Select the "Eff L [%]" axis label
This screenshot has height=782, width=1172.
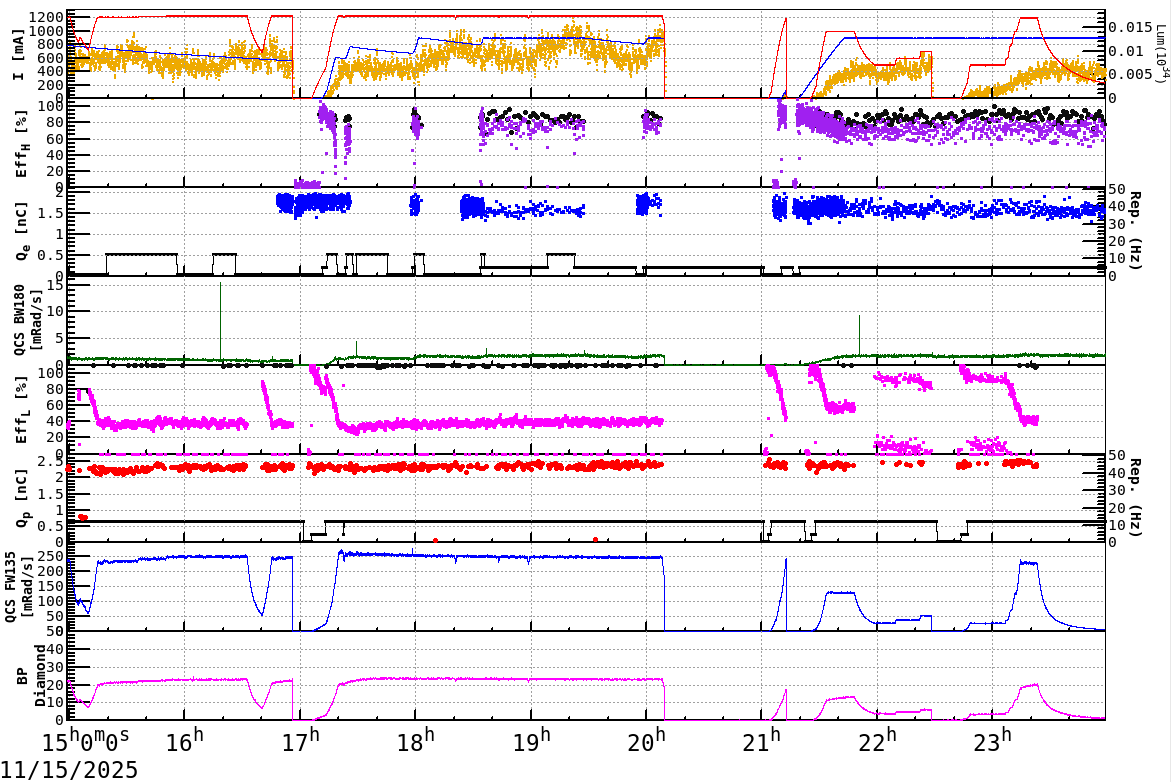point(22,410)
